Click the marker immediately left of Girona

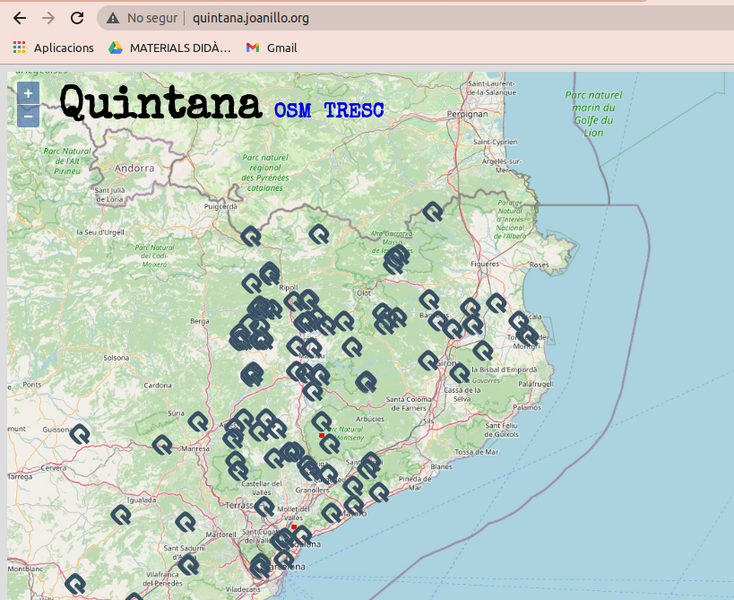pos(428,361)
